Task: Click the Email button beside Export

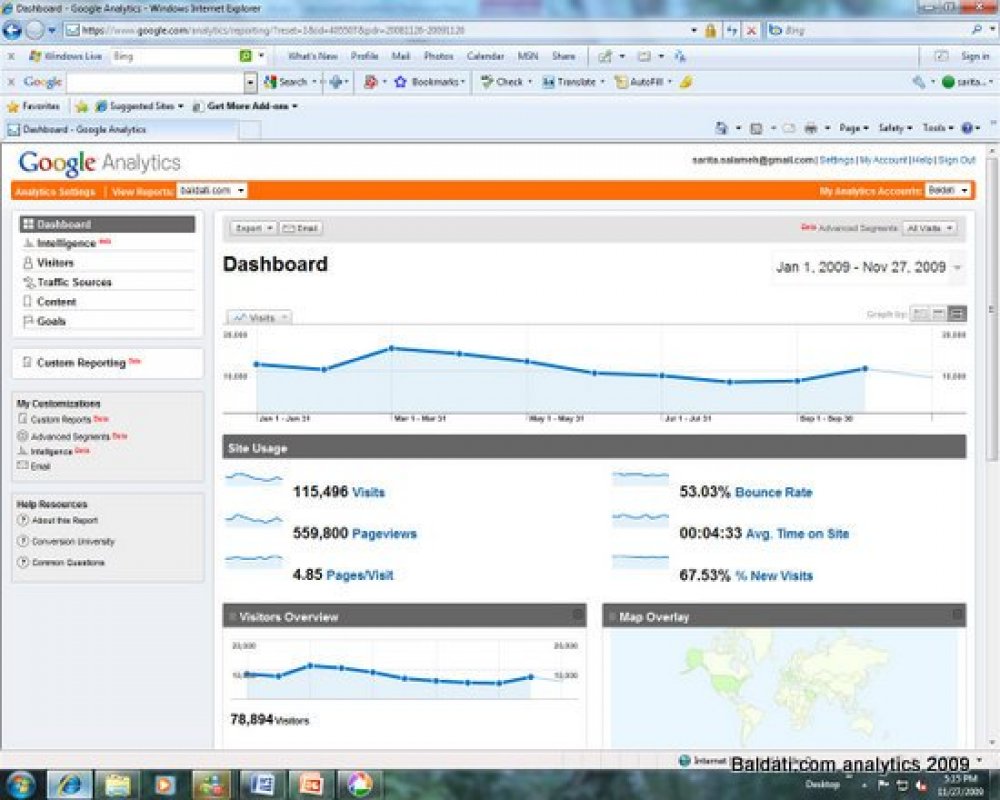Action: point(300,228)
